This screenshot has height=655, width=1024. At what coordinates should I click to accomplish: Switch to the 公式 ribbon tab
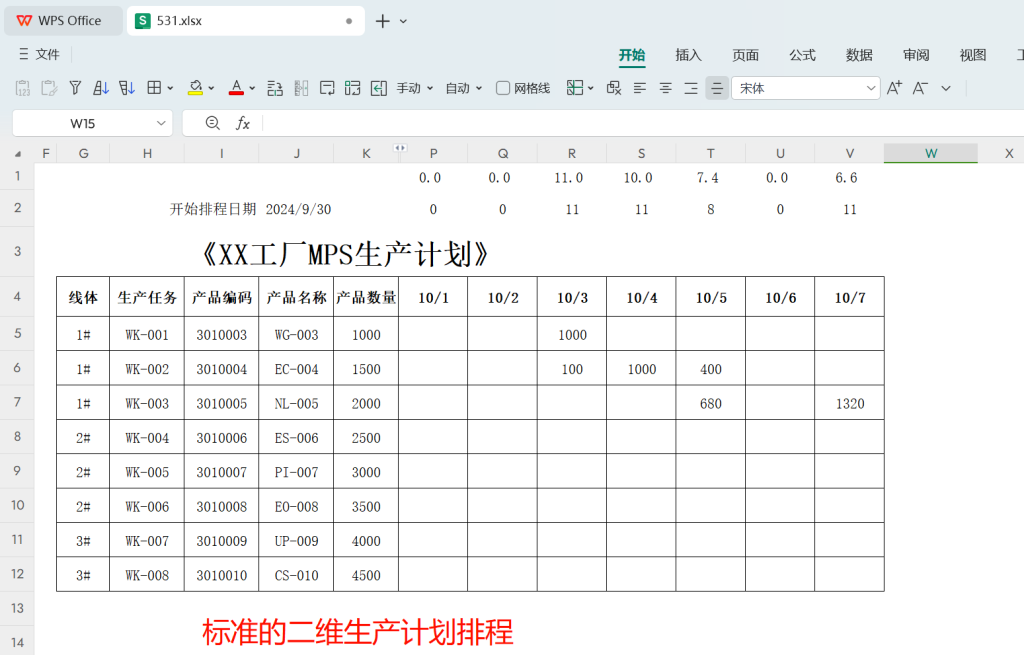802,55
